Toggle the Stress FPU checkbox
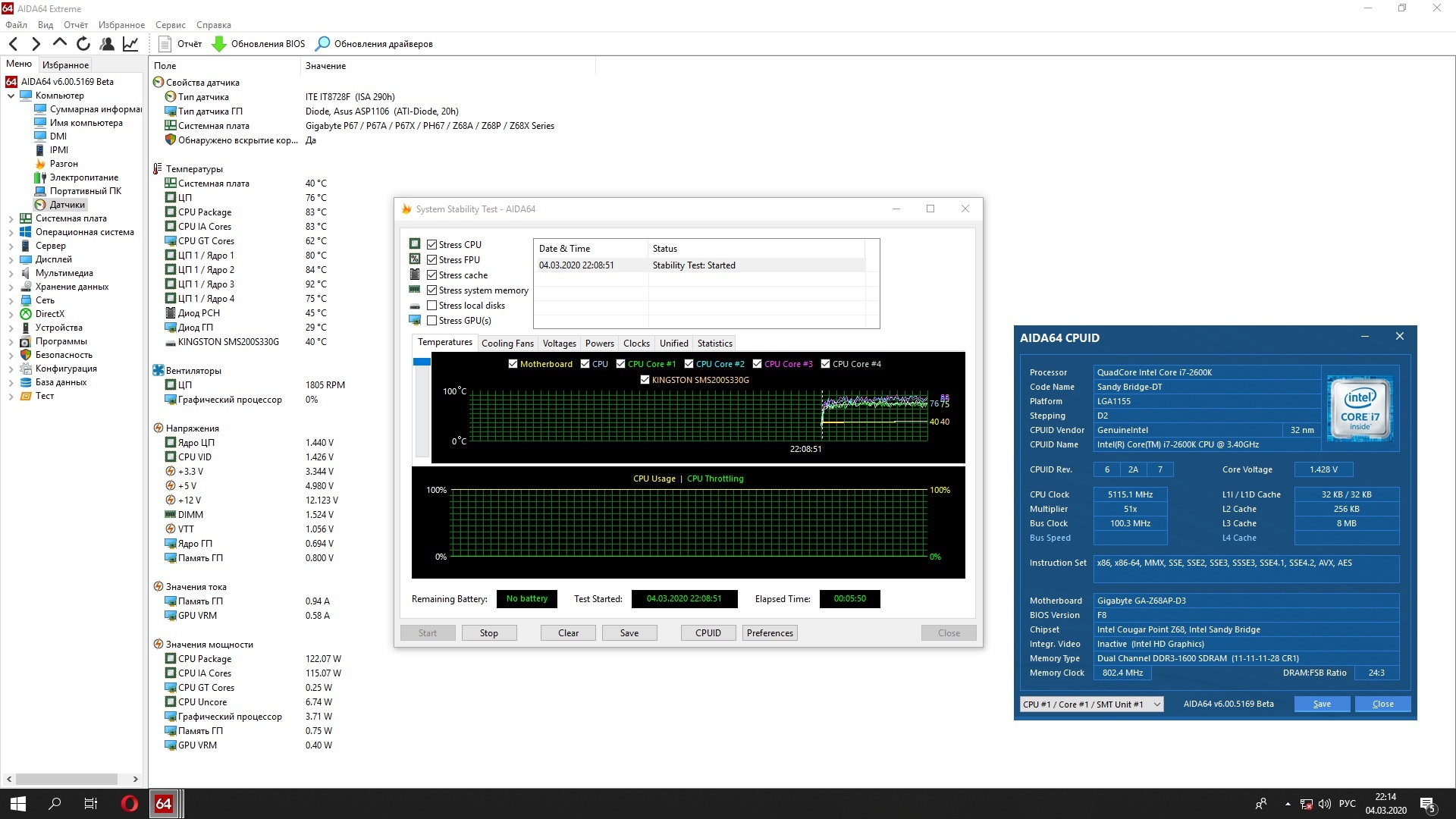Image resolution: width=1456 pixels, height=819 pixels. coord(431,260)
